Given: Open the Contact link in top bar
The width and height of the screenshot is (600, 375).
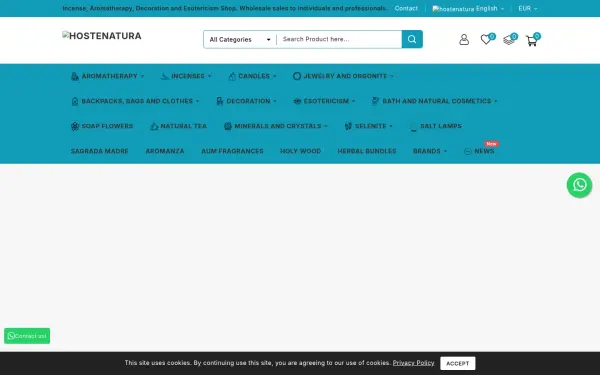Looking at the screenshot, I should click(406, 8).
